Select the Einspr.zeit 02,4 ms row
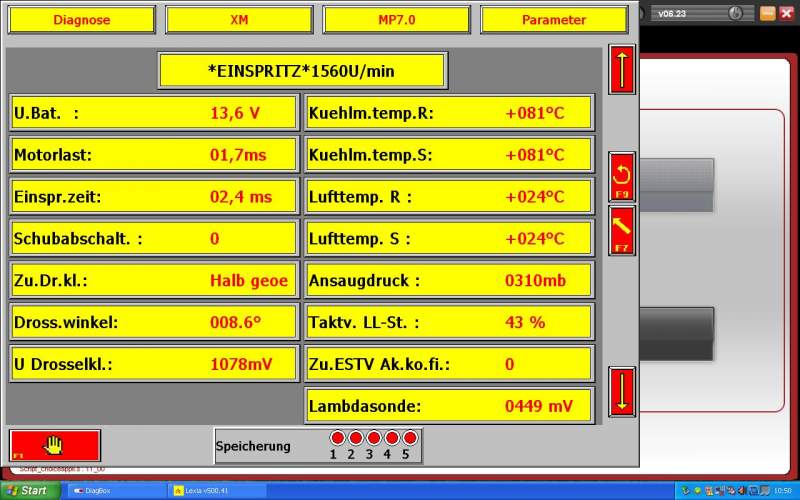The image size is (800, 500). (154, 196)
